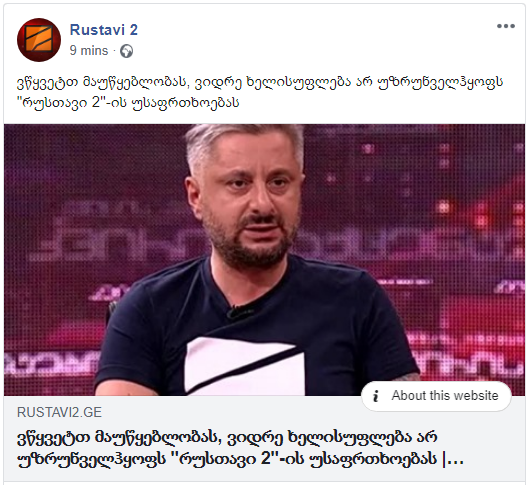Open the post options three-dot menu

click(x=506, y=26)
